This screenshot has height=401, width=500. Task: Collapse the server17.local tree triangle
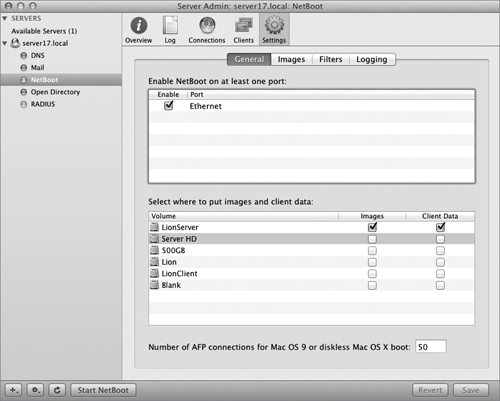(x=5, y=43)
